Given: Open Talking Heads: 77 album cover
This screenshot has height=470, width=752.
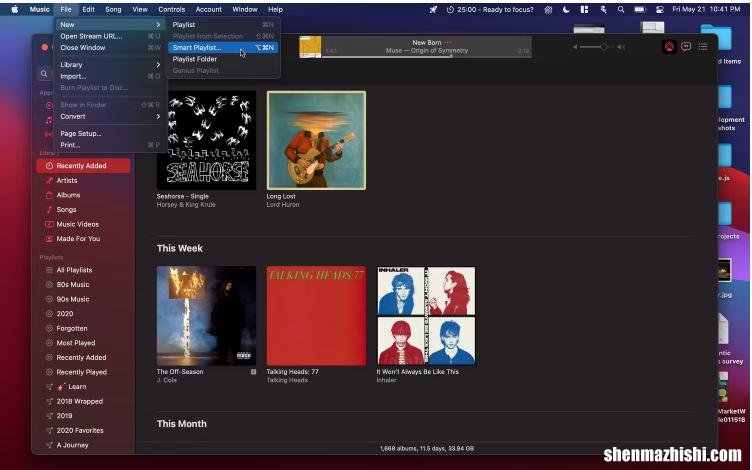Looking at the screenshot, I should [x=316, y=316].
